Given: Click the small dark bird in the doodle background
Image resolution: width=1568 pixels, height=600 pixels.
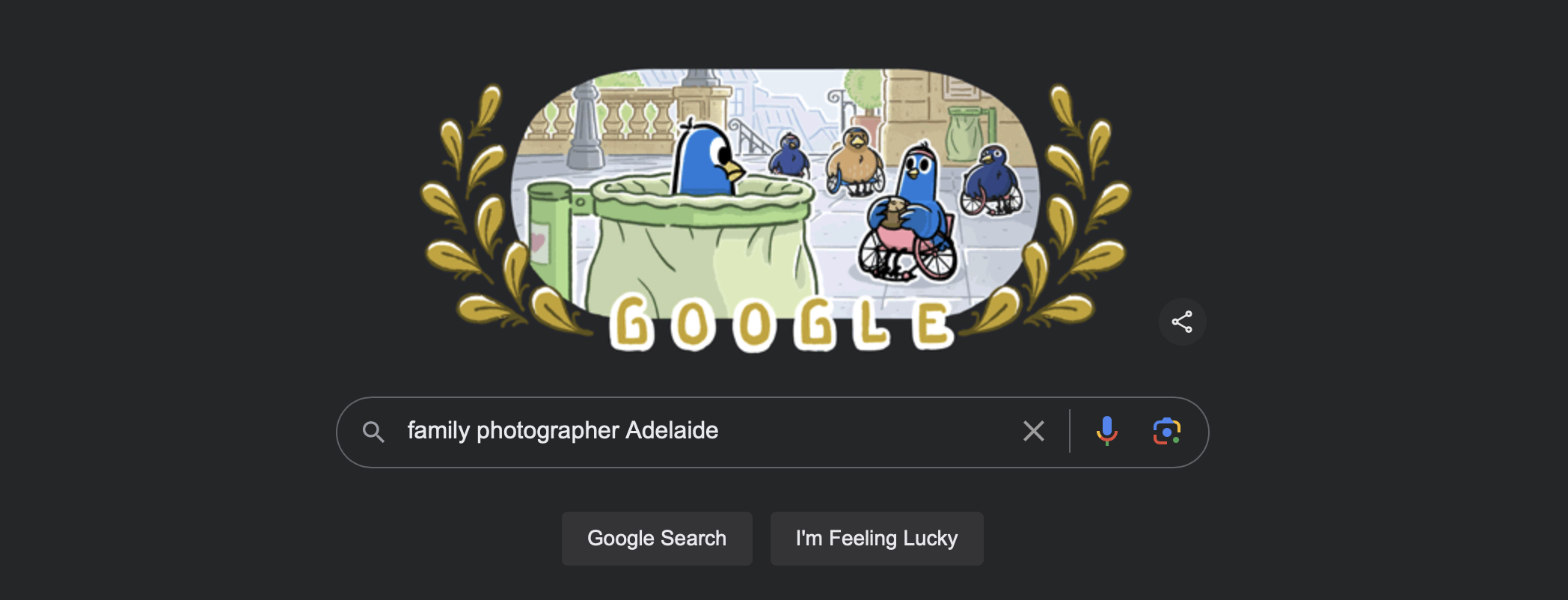Looking at the screenshot, I should tap(789, 154).
